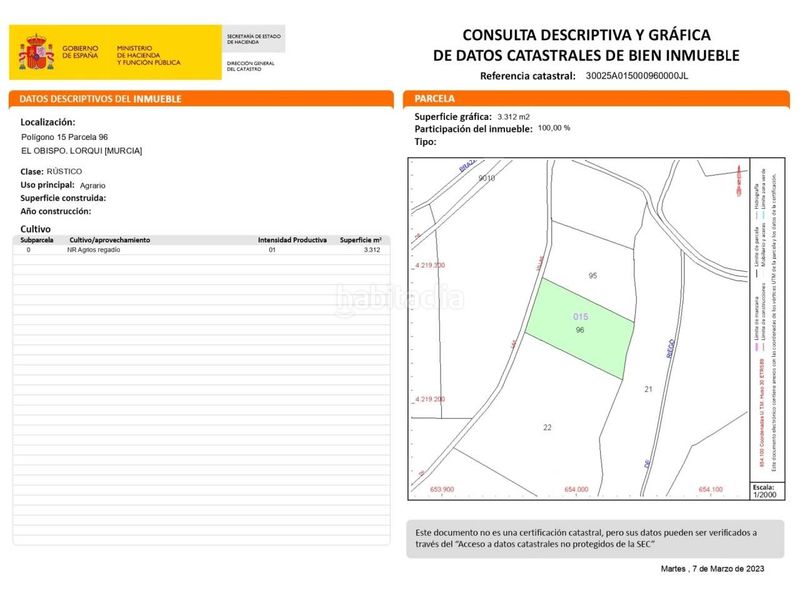Click the 'Cultivo/aprovechamiento' column header
Image resolution: width=800 pixels, height=600 pixels.
point(110,240)
